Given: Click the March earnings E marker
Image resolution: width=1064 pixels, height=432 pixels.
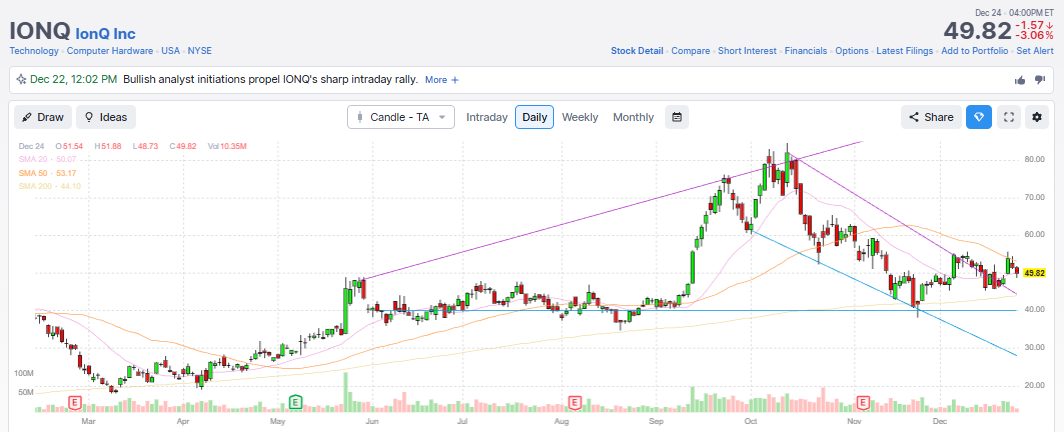Looking at the screenshot, I should click(x=75, y=403).
